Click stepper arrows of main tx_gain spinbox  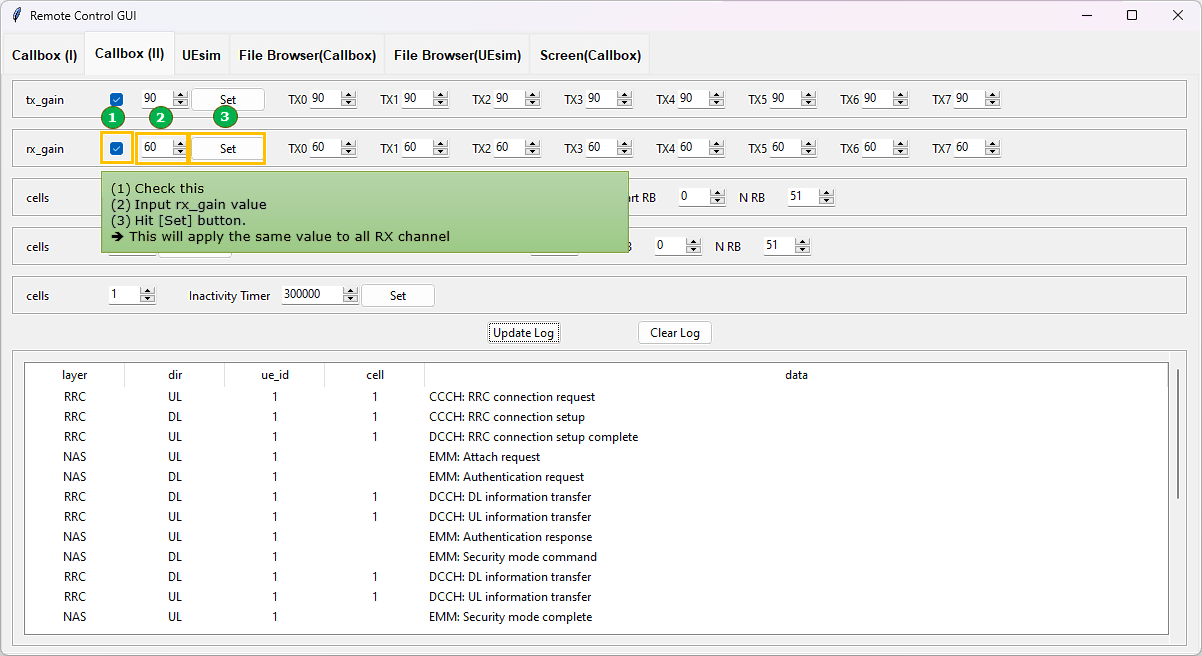click(x=180, y=99)
